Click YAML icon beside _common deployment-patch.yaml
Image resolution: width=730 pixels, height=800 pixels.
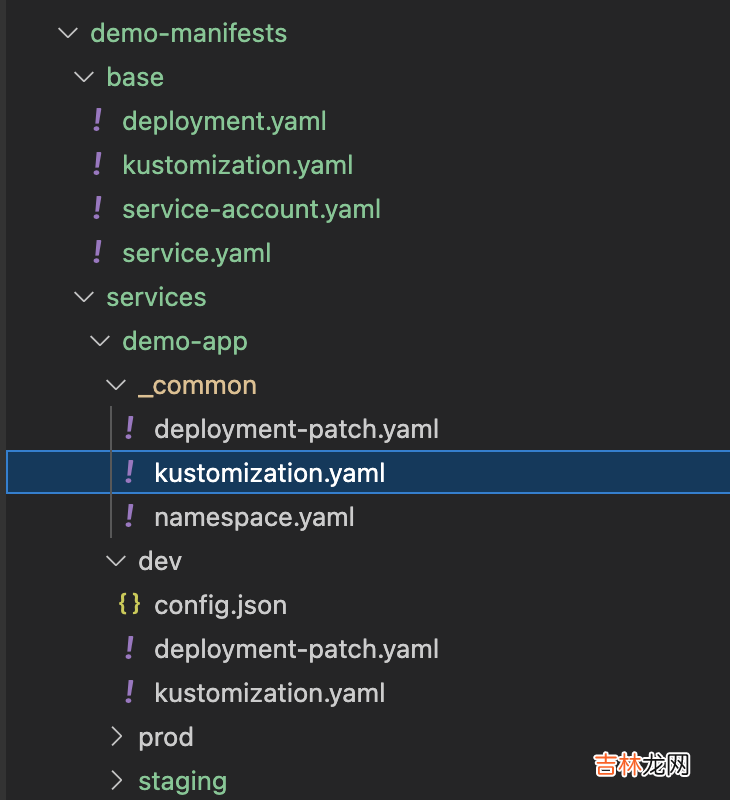click(129, 429)
